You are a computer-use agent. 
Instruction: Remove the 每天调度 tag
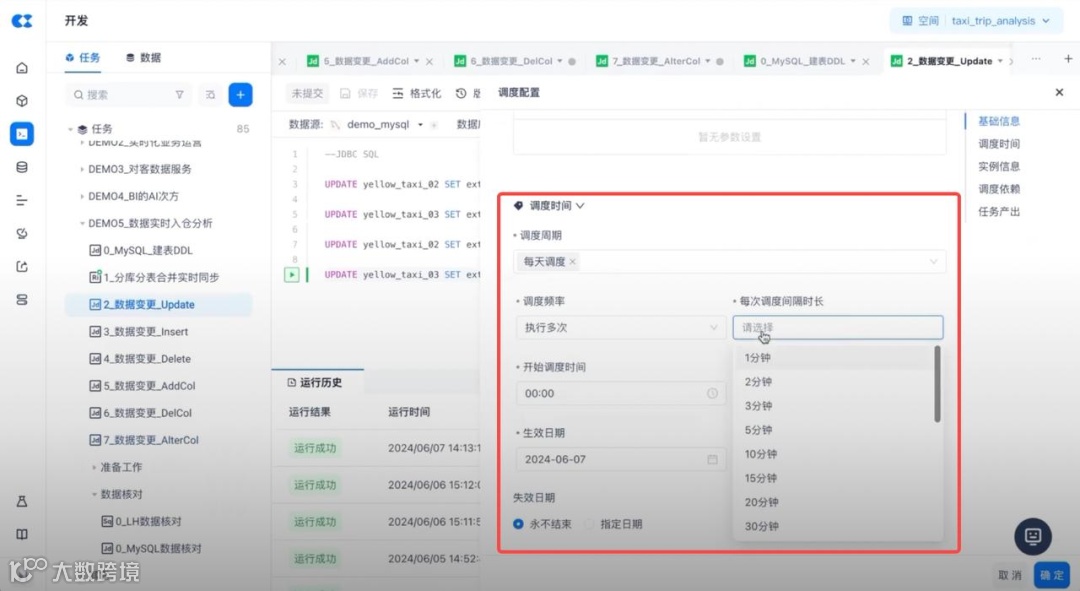[572, 262]
